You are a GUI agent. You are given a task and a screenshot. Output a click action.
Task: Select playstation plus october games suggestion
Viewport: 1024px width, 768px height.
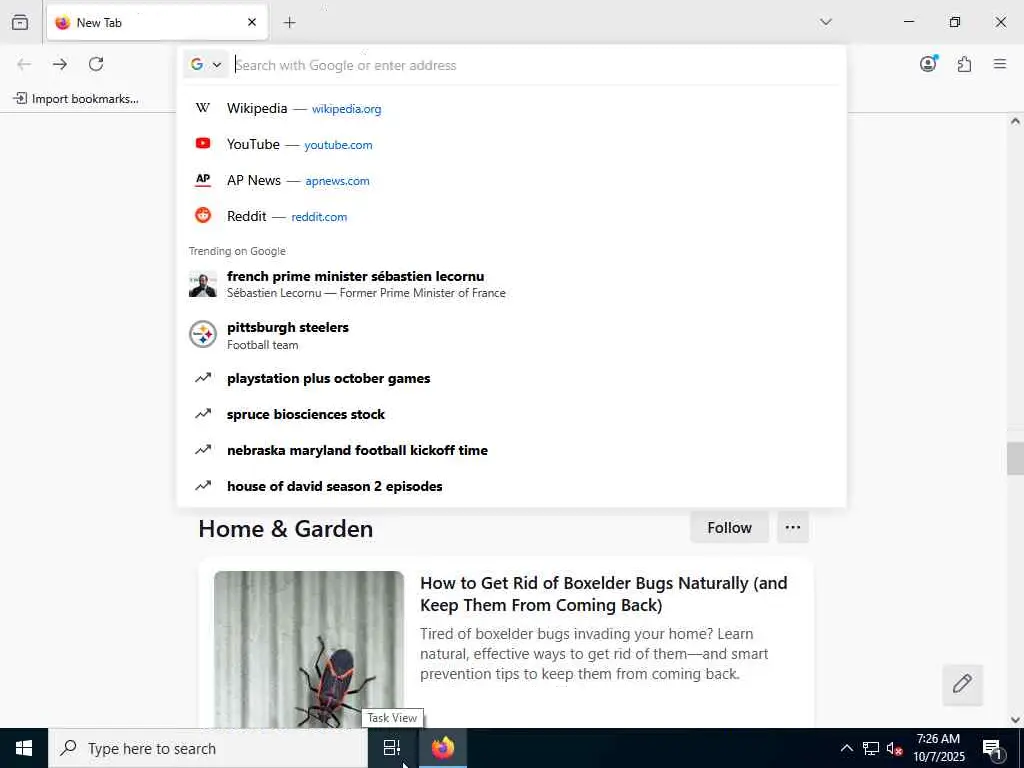click(511, 378)
